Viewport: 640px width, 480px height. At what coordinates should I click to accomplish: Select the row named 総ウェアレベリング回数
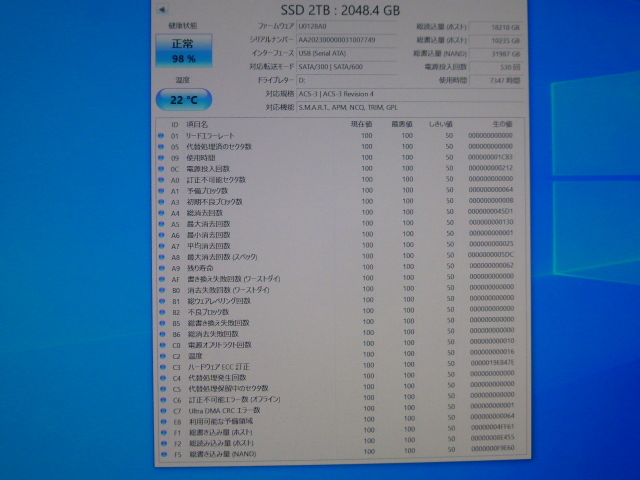coord(342,301)
